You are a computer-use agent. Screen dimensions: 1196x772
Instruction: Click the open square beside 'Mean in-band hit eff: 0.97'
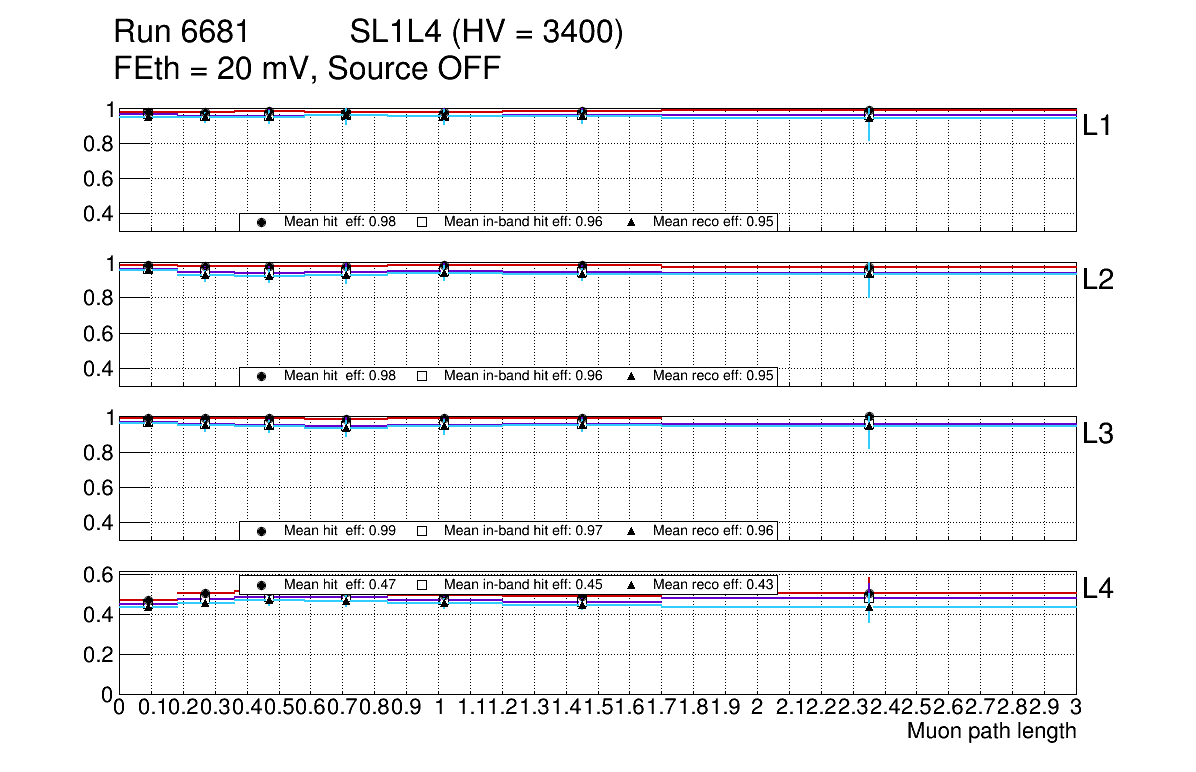pos(422,531)
